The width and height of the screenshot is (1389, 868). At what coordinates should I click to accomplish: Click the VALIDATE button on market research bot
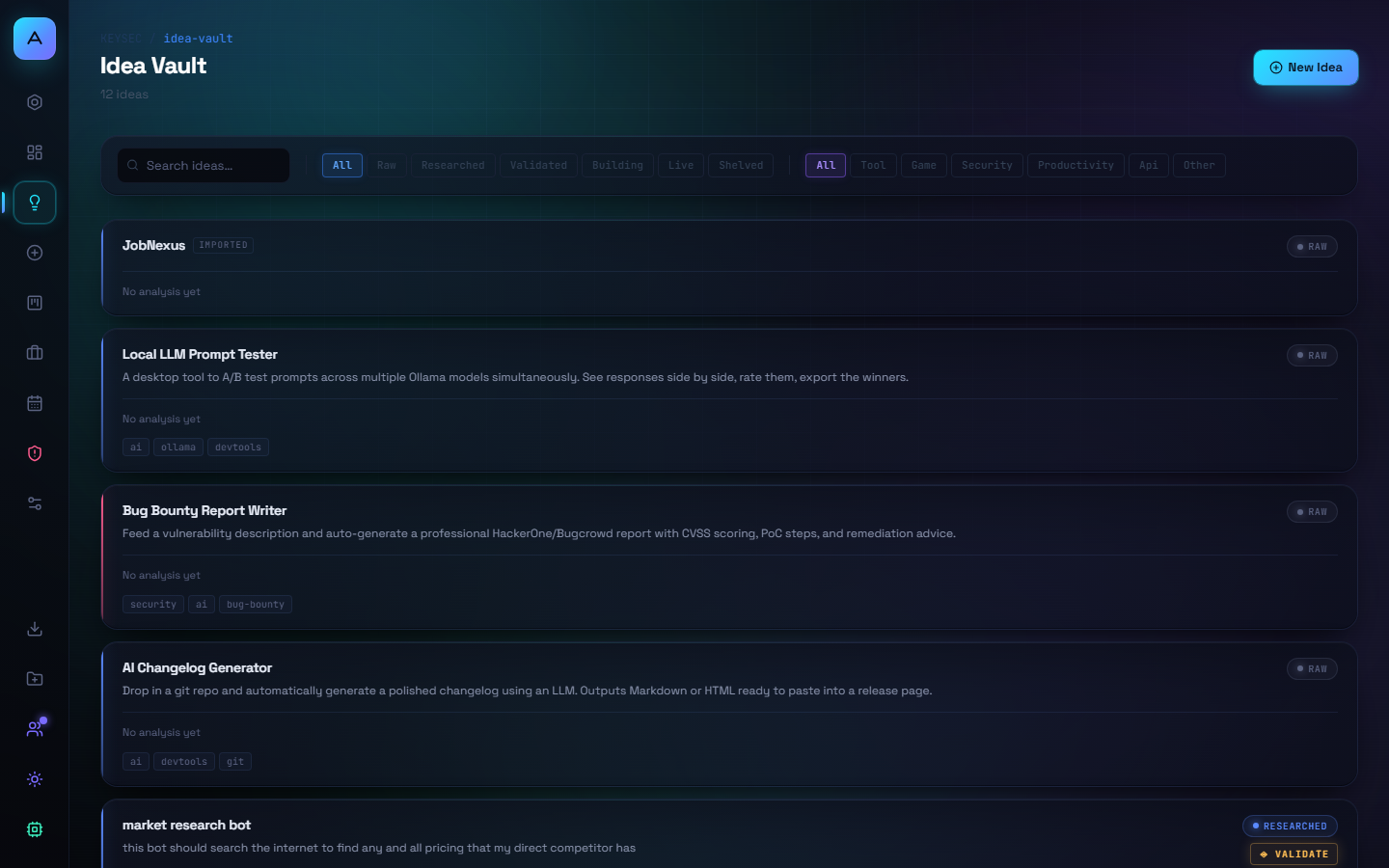1294,854
